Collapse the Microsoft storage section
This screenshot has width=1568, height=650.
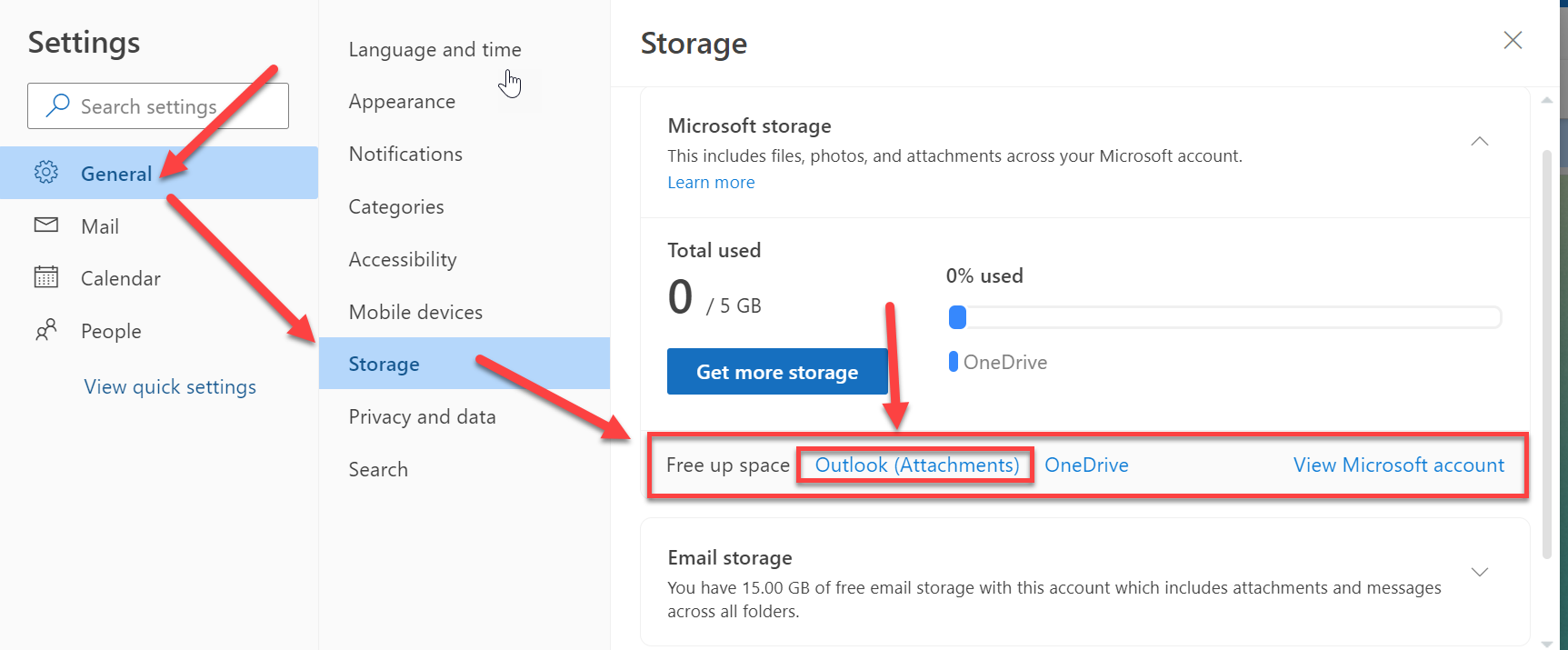[1480, 141]
